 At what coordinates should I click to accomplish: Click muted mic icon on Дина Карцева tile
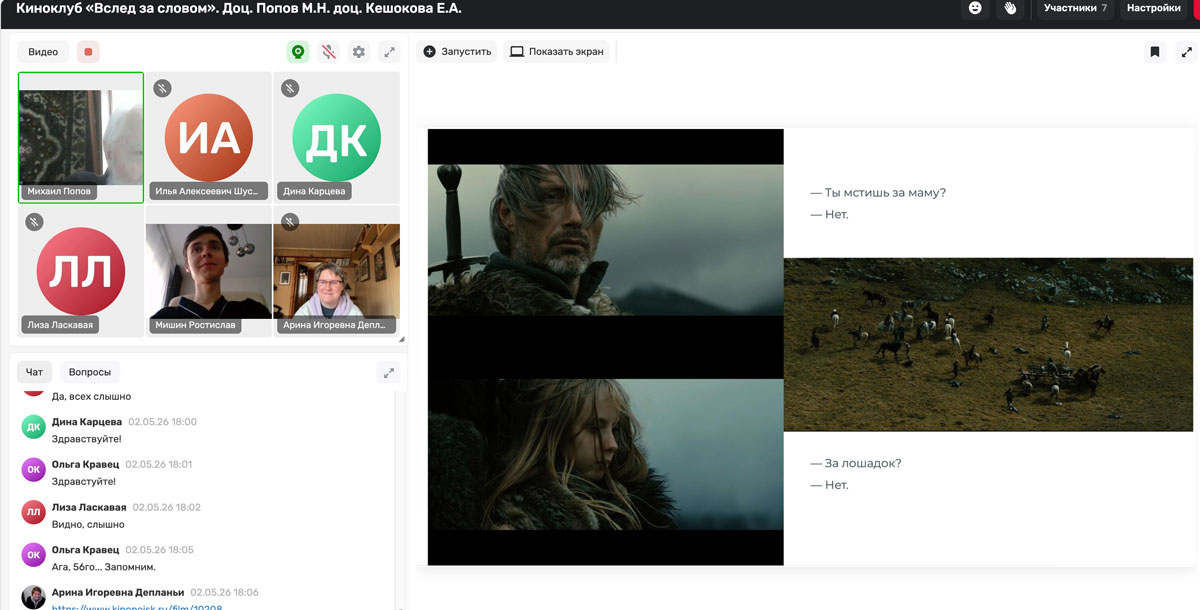tap(290, 88)
